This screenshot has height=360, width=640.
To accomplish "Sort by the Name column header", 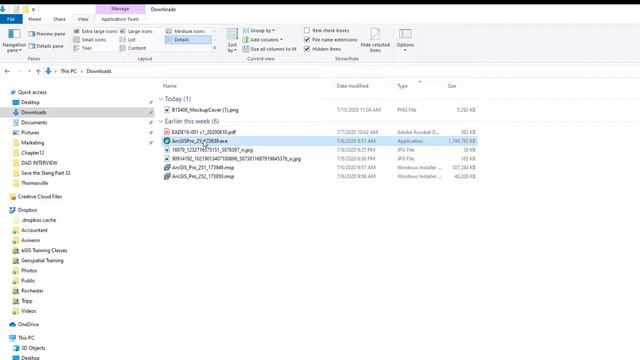I will tap(170, 86).
